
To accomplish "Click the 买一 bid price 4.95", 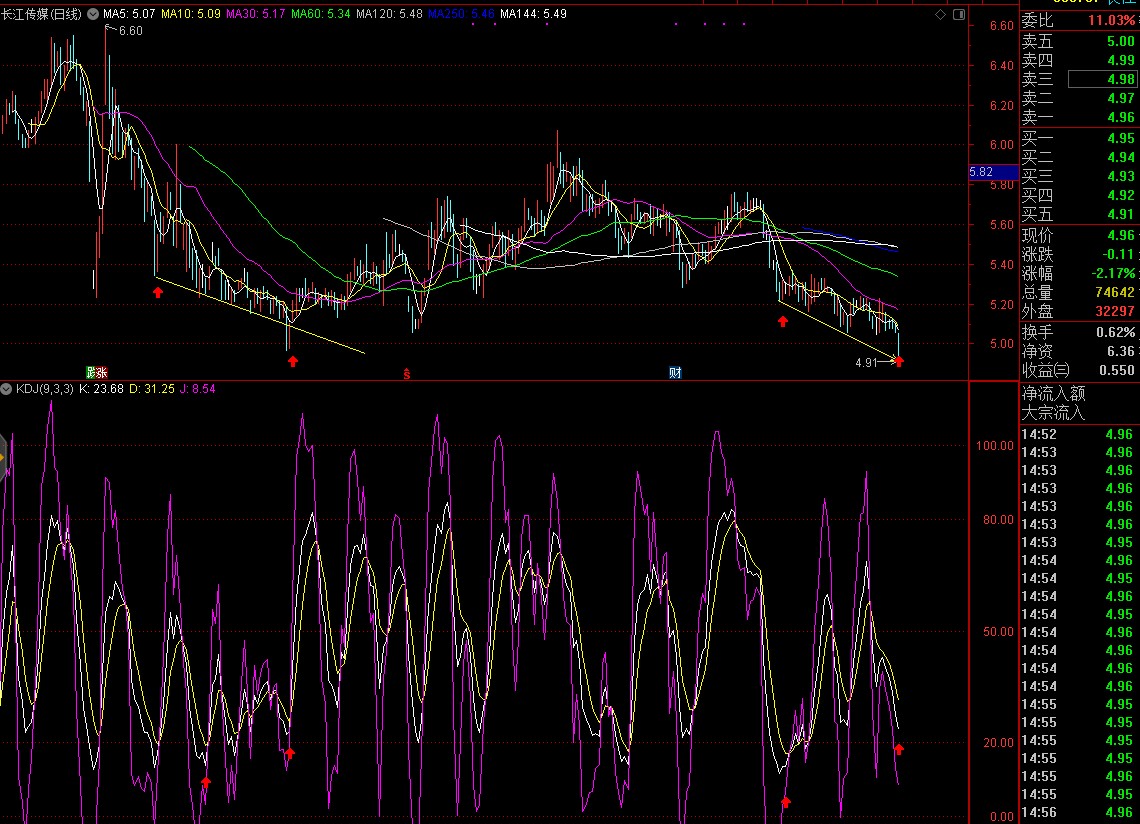I will coord(1119,138).
